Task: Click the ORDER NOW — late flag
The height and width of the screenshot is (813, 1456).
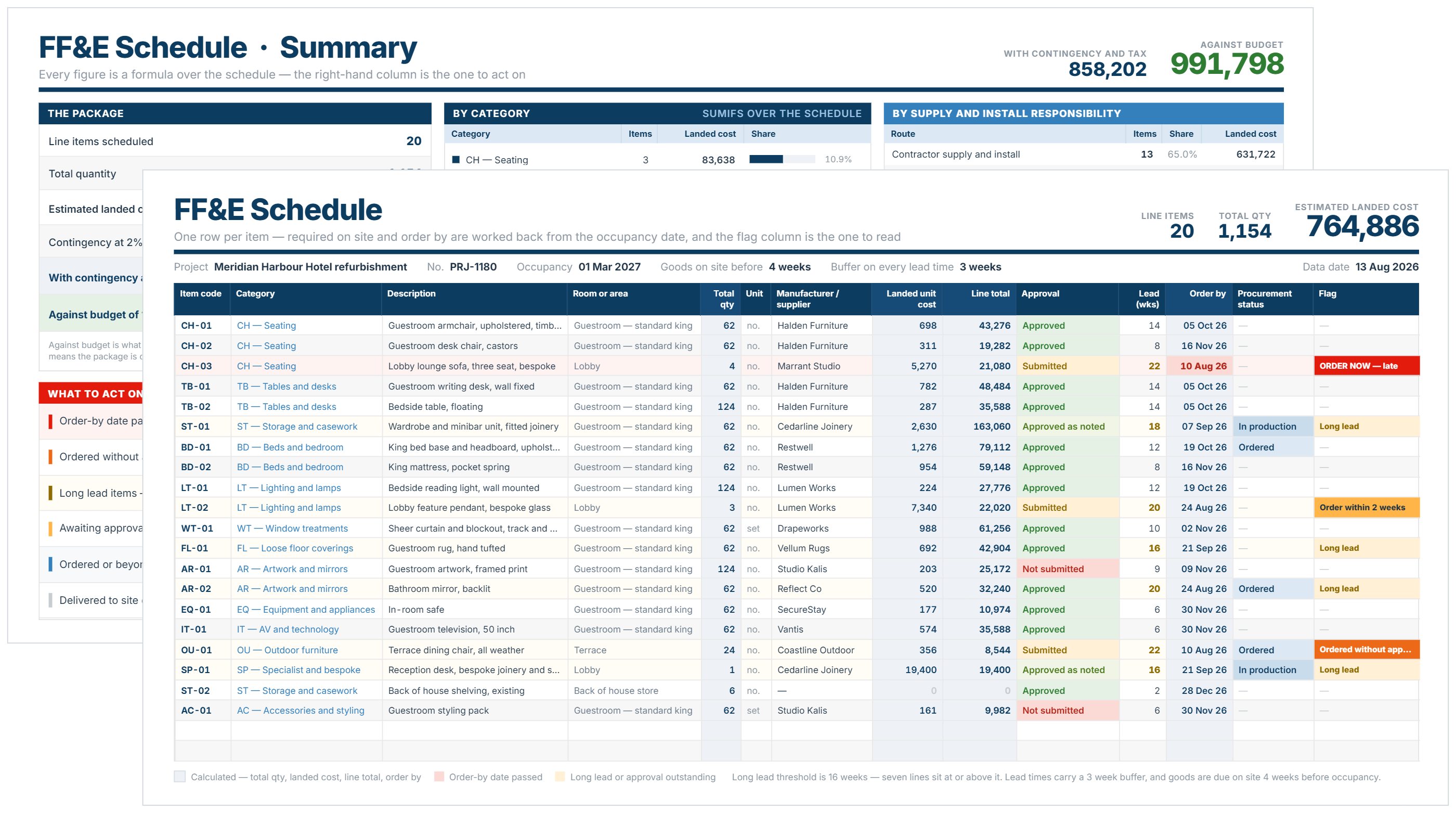Action: [1366, 366]
